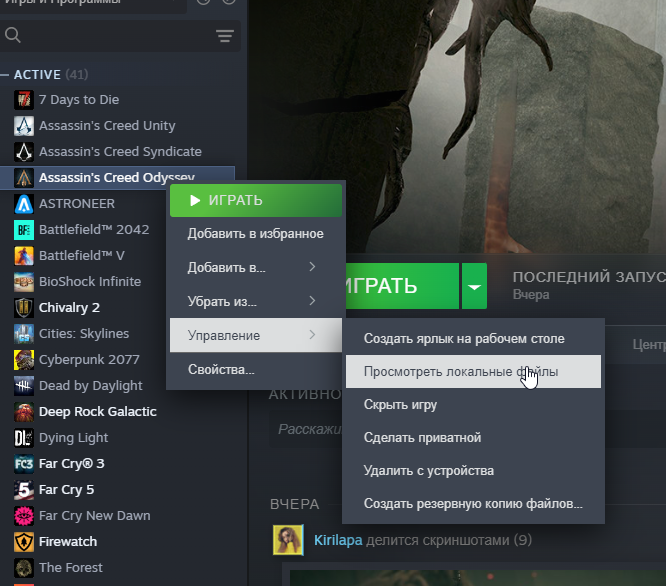Click the Deep Rock Galactic icon

click(x=24, y=411)
